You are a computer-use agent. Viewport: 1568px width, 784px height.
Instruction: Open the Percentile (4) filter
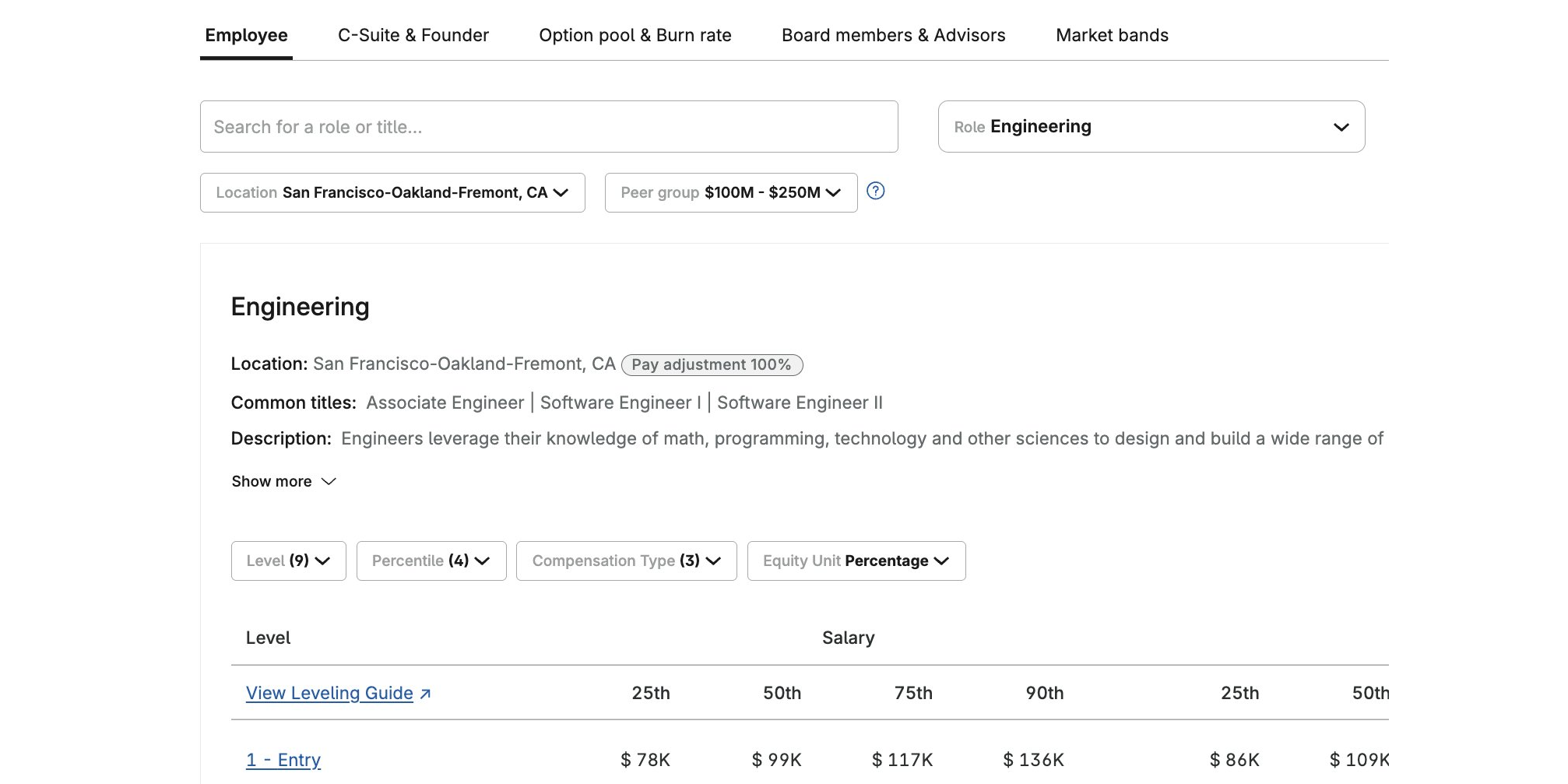[431, 561]
